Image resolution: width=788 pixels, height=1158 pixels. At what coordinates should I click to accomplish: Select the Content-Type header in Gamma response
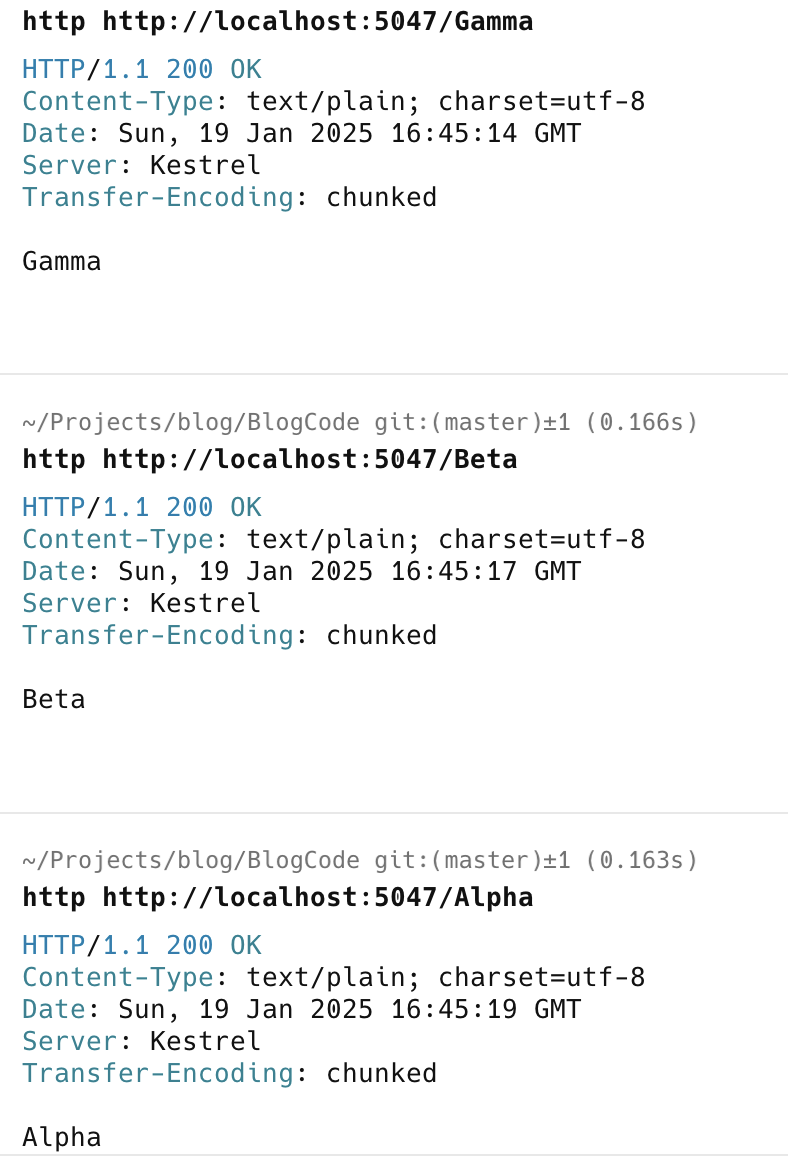point(334,102)
